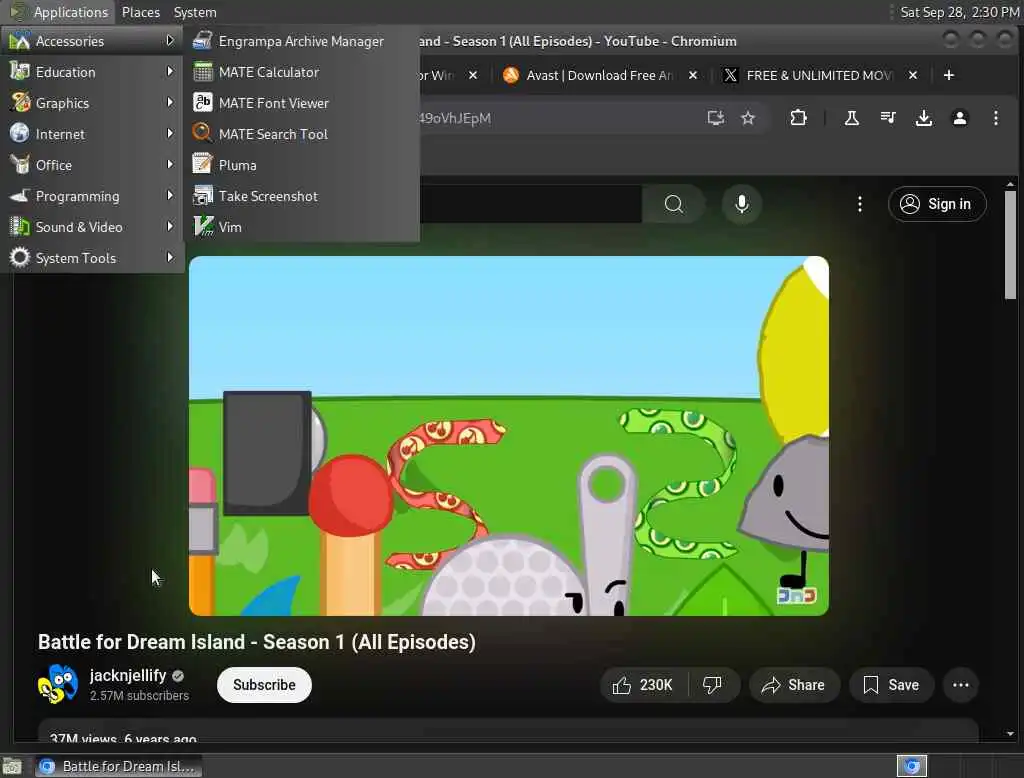Click the video title Battle for Dream Island
The width and height of the screenshot is (1024, 778).
tap(257, 642)
